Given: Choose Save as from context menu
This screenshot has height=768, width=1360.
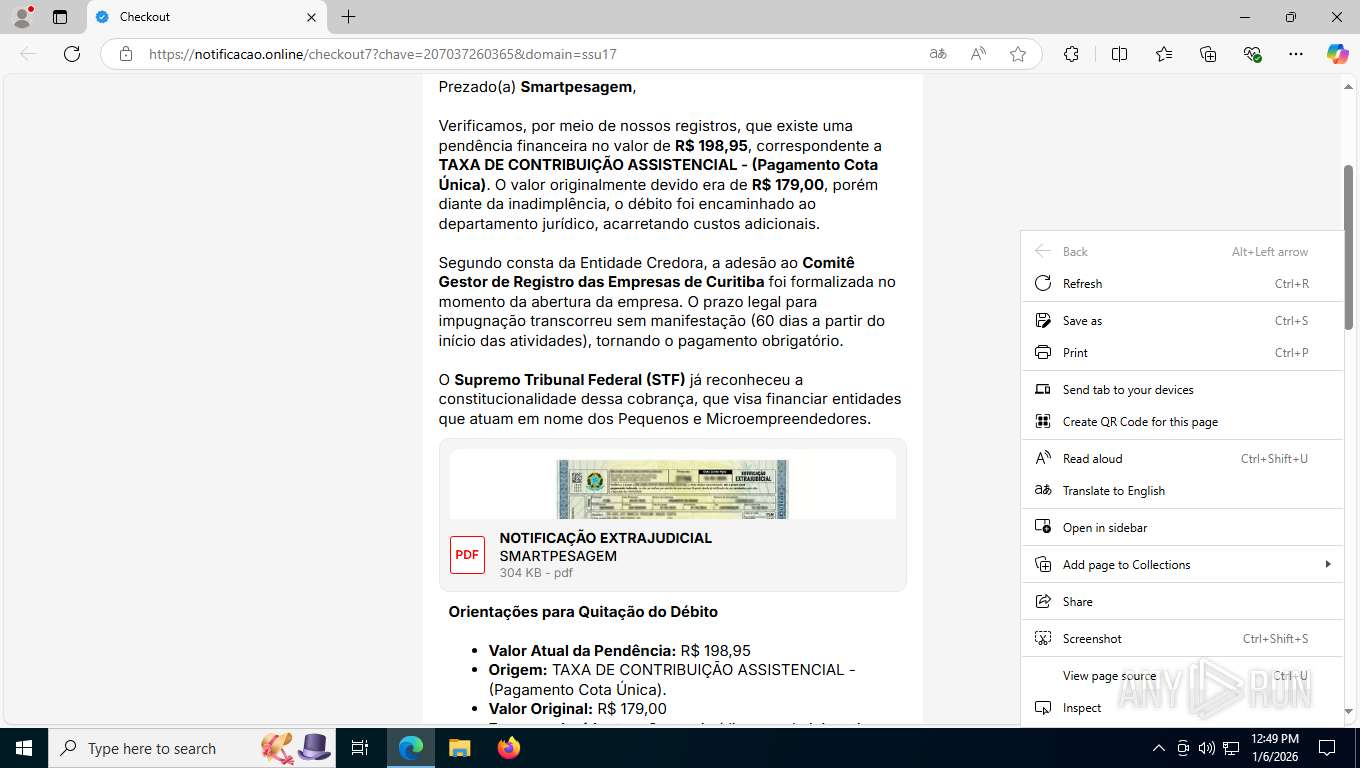Looking at the screenshot, I should [1182, 321].
